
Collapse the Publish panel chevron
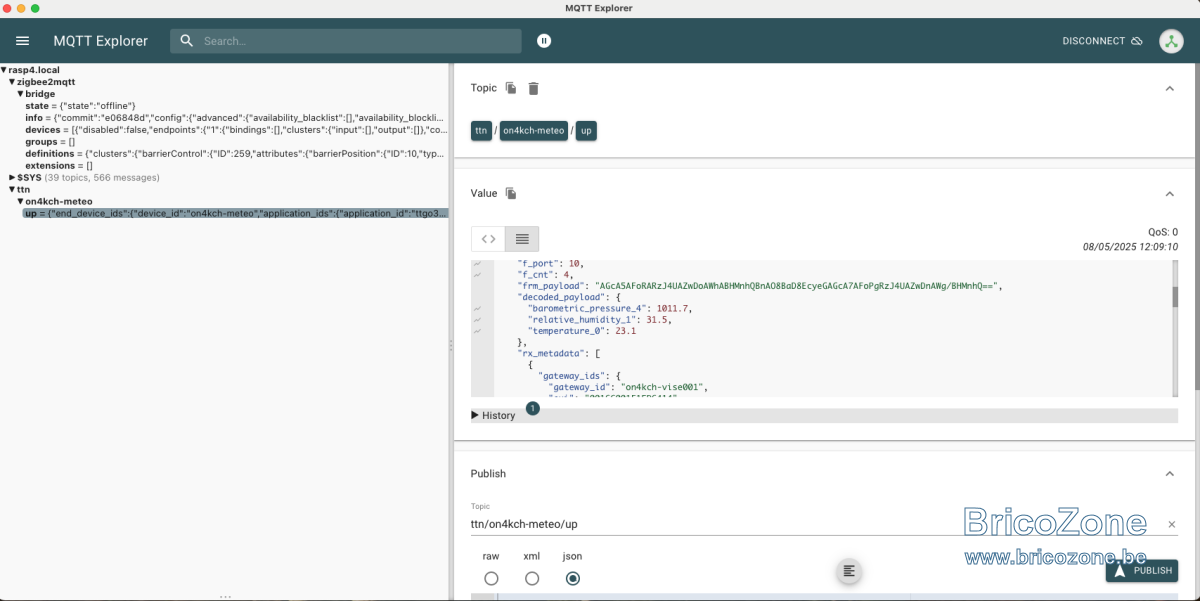pyautogui.click(x=1170, y=474)
